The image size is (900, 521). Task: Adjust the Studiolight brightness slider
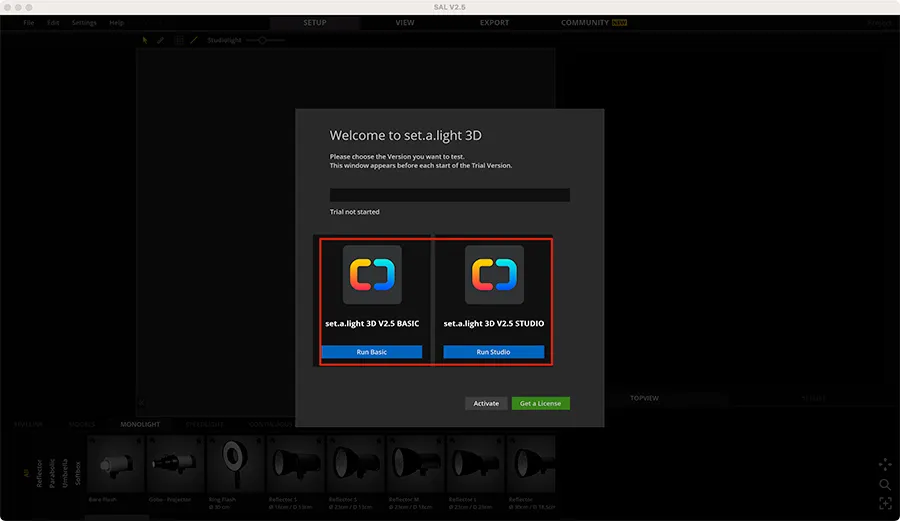(x=265, y=40)
